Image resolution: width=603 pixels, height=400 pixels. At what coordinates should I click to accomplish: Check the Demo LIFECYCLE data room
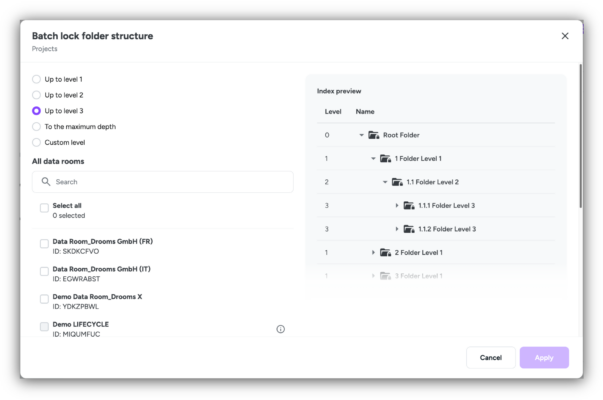click(x=44, y=327)
